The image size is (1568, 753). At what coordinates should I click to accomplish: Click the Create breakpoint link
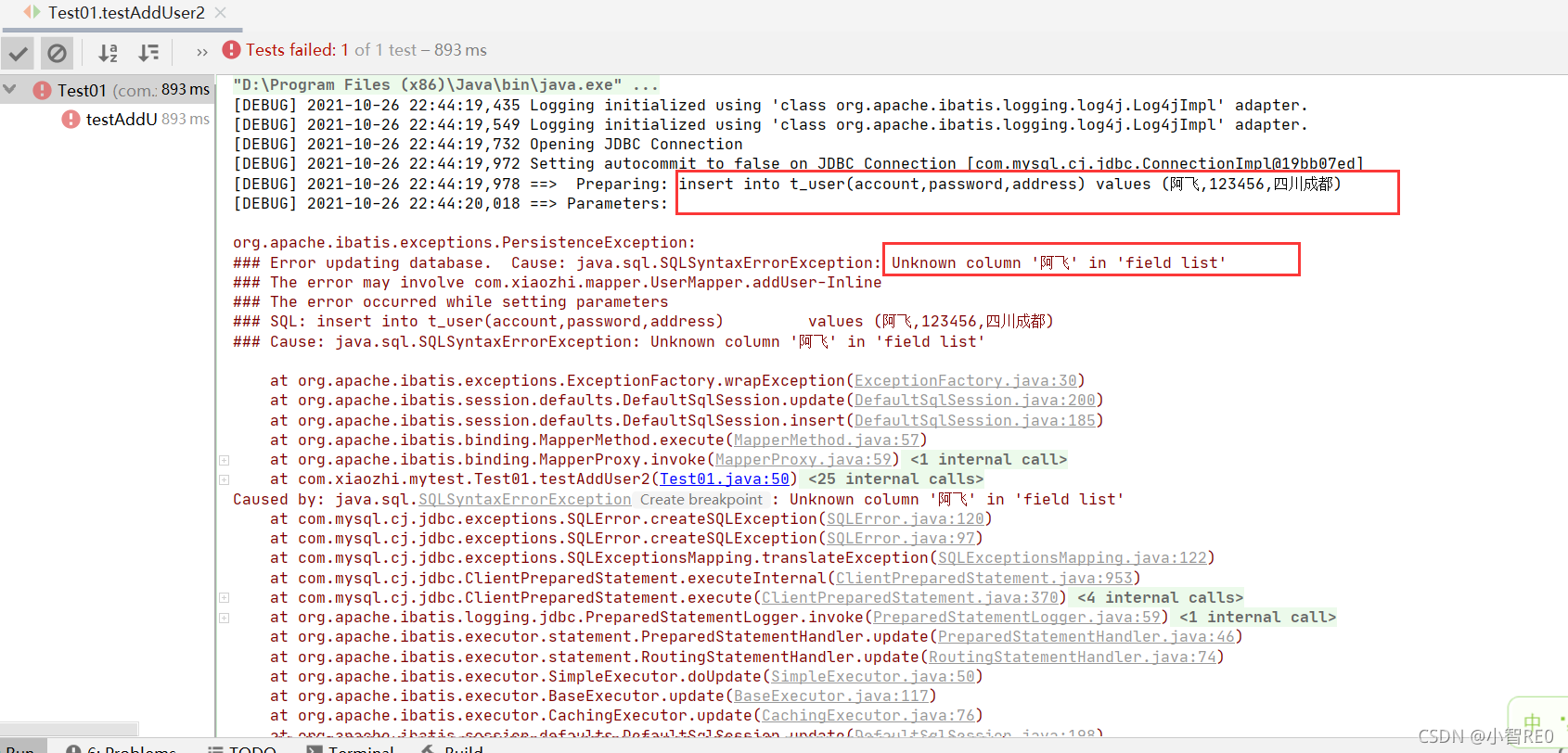click(x=701, y=500)
